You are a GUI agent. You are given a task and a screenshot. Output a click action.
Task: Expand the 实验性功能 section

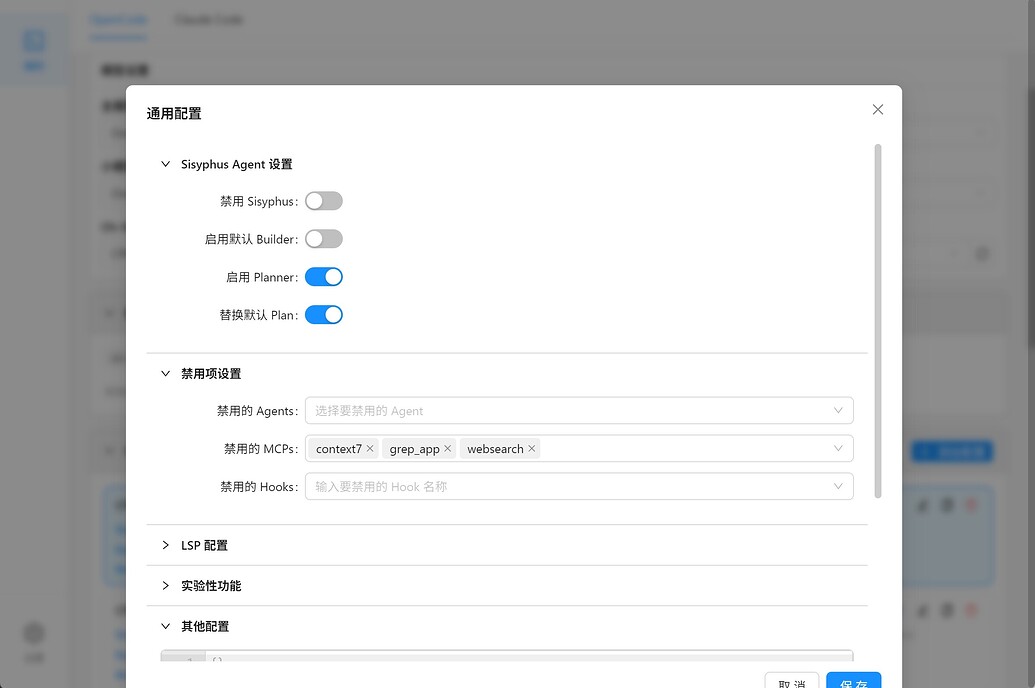pos(166,586)
